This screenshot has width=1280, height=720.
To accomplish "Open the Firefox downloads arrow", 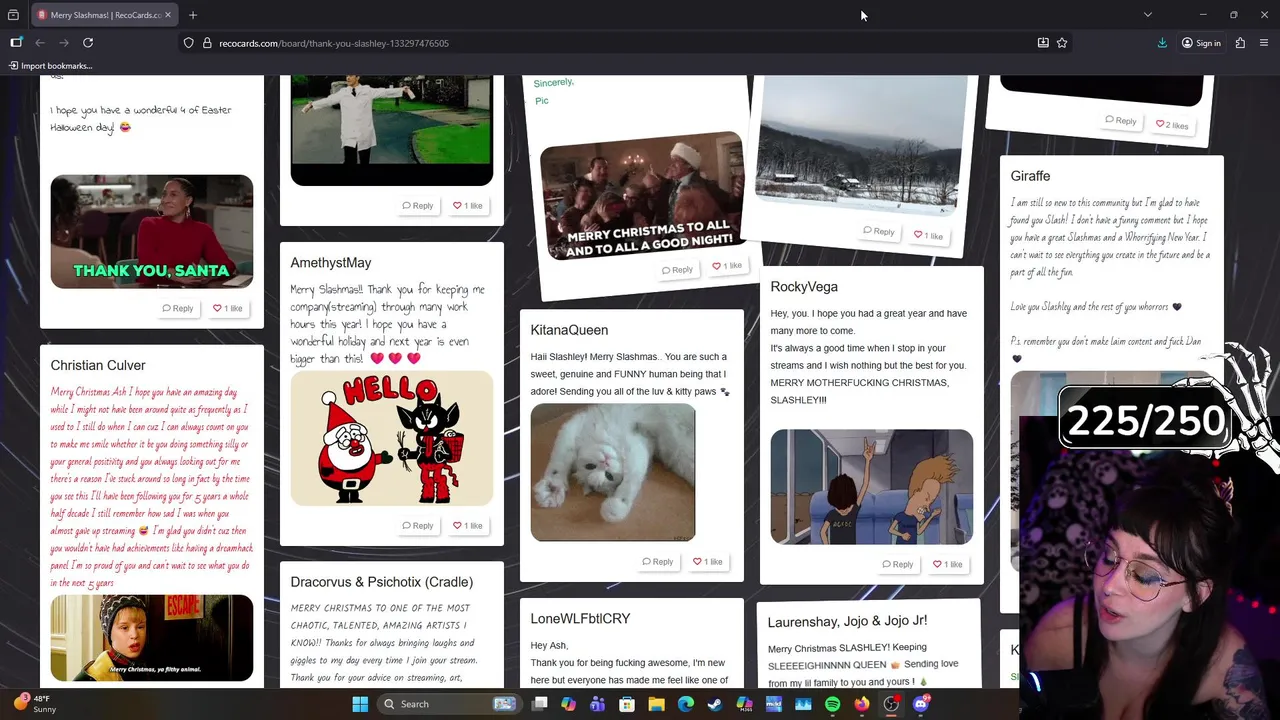I will tap(1162, 43).
